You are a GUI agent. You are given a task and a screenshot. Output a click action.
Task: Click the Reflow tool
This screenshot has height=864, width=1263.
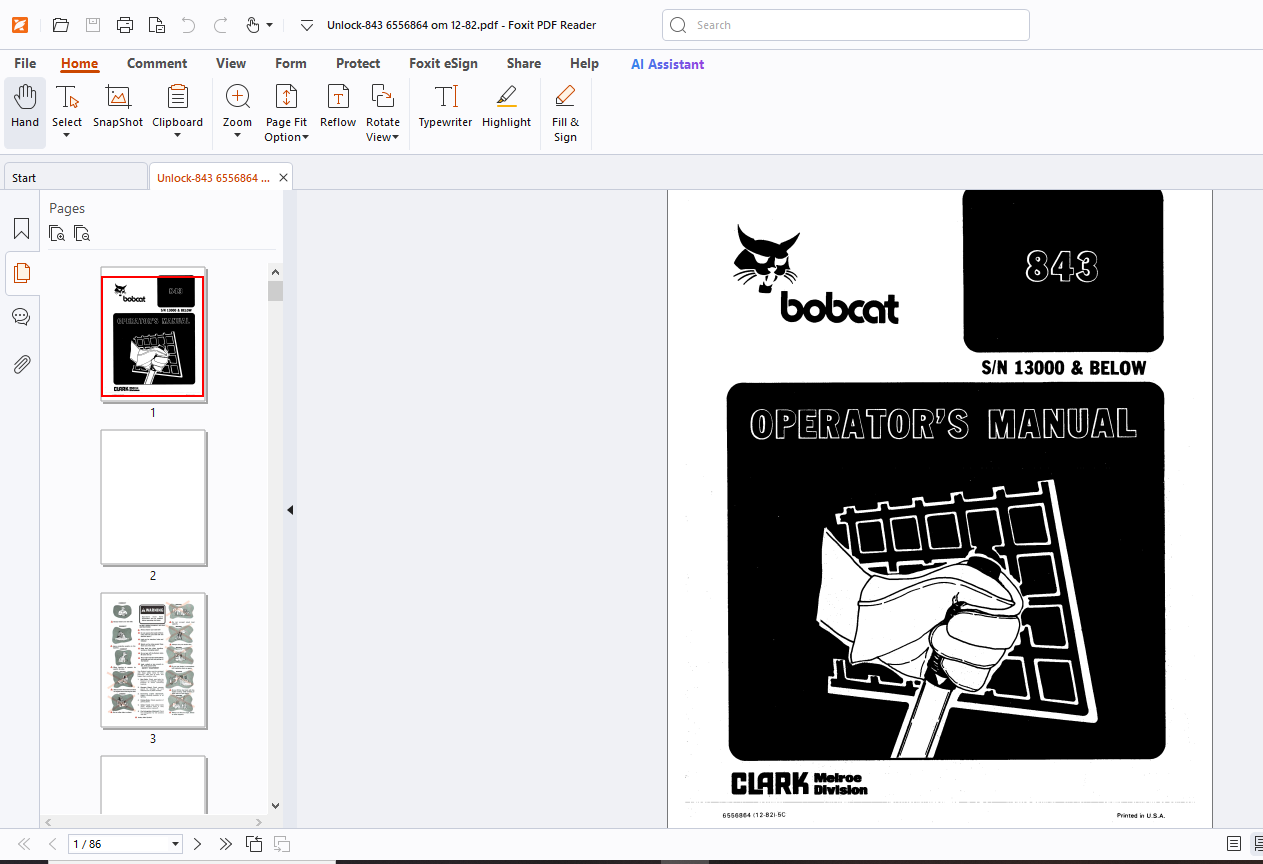click(x=338, y=107)
